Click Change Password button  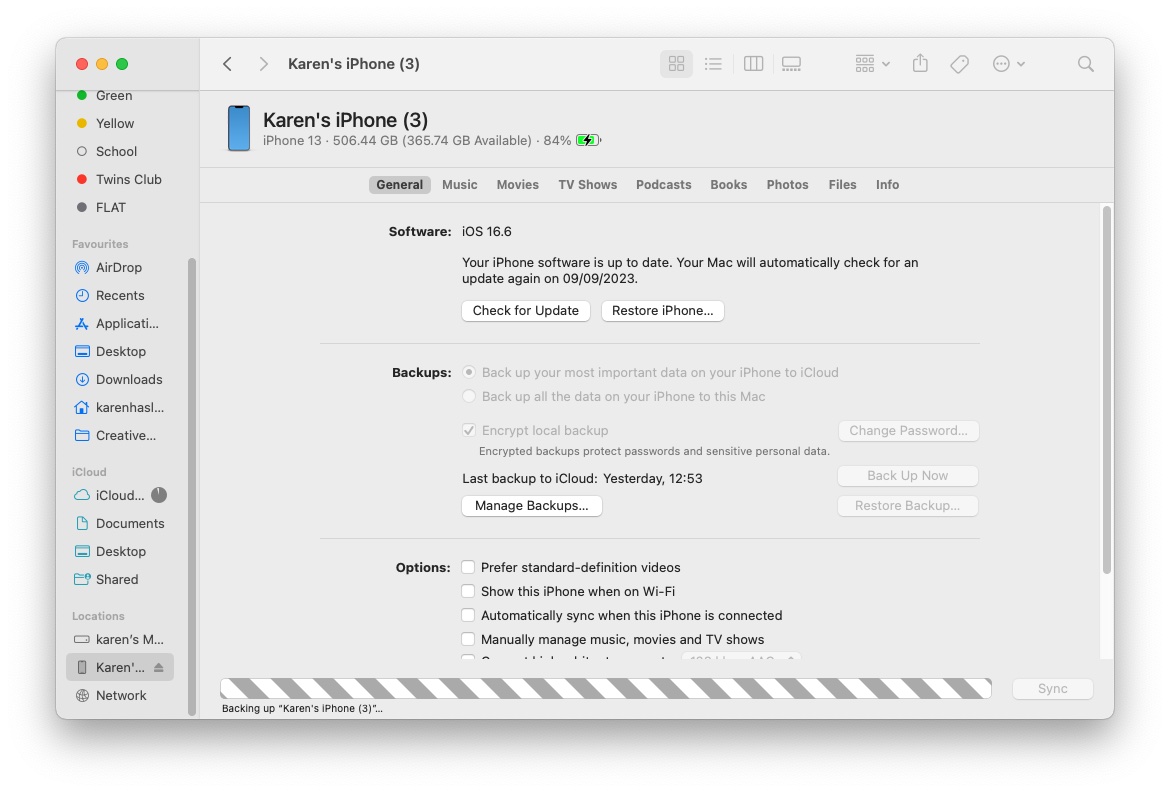tap(908, 430)
